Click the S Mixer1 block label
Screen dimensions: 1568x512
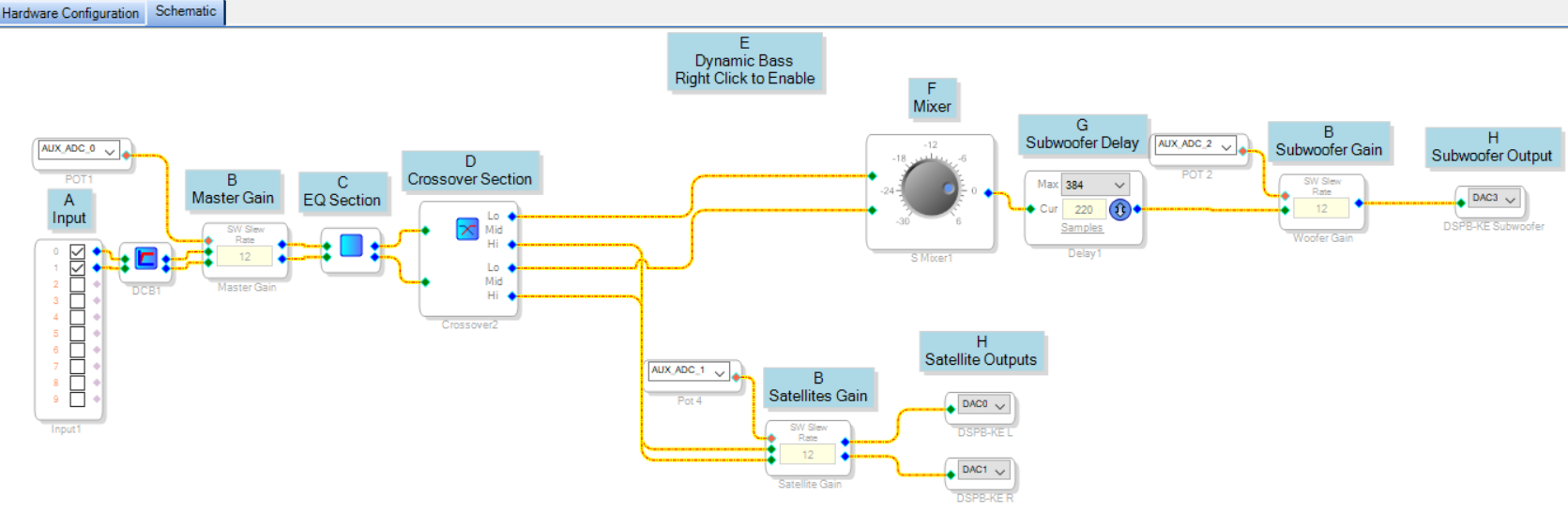[931, 258]
